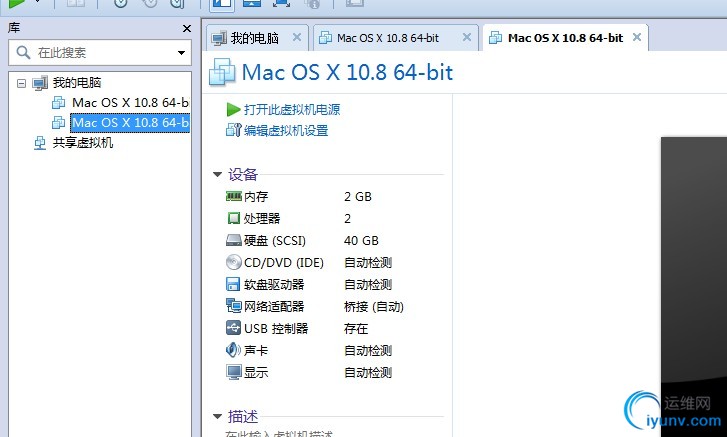The height and width of the screenshot is (437, 727).
Task: Click the green play icon for power on
Action: [x=233, y=110]
